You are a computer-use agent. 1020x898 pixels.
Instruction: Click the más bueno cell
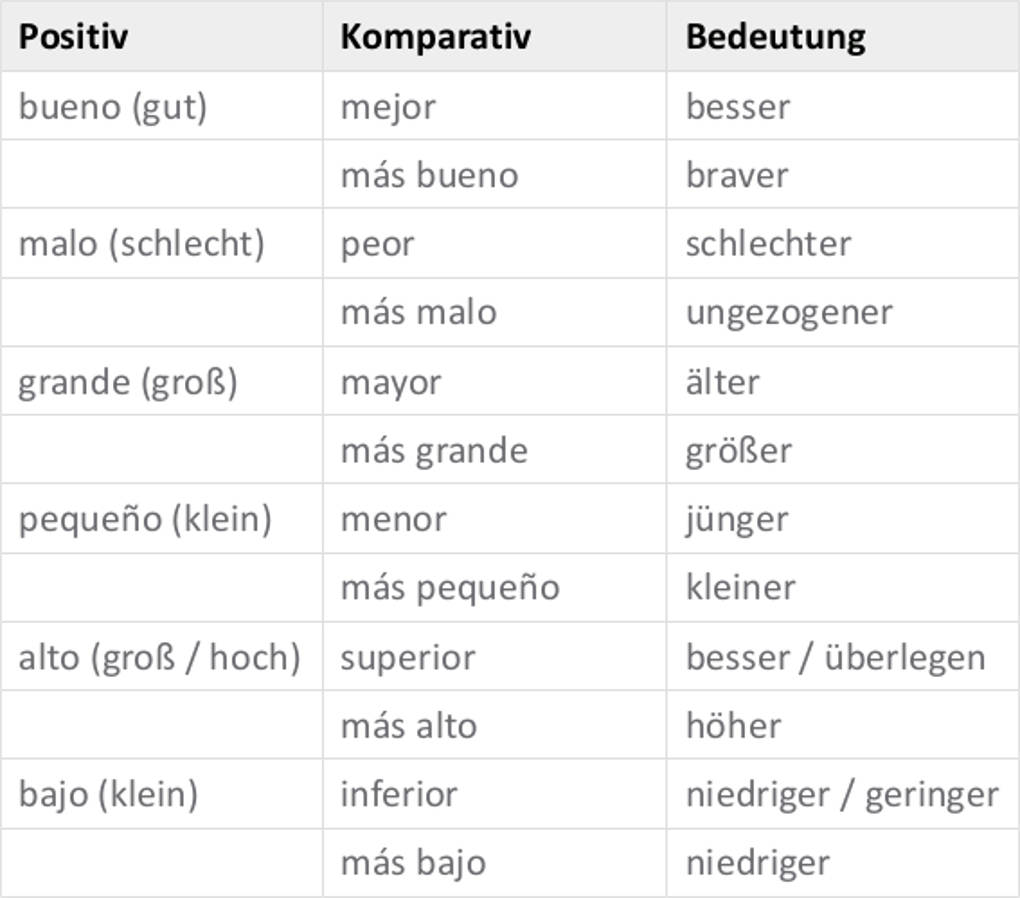pyautogui.click(x=429, y=175)
